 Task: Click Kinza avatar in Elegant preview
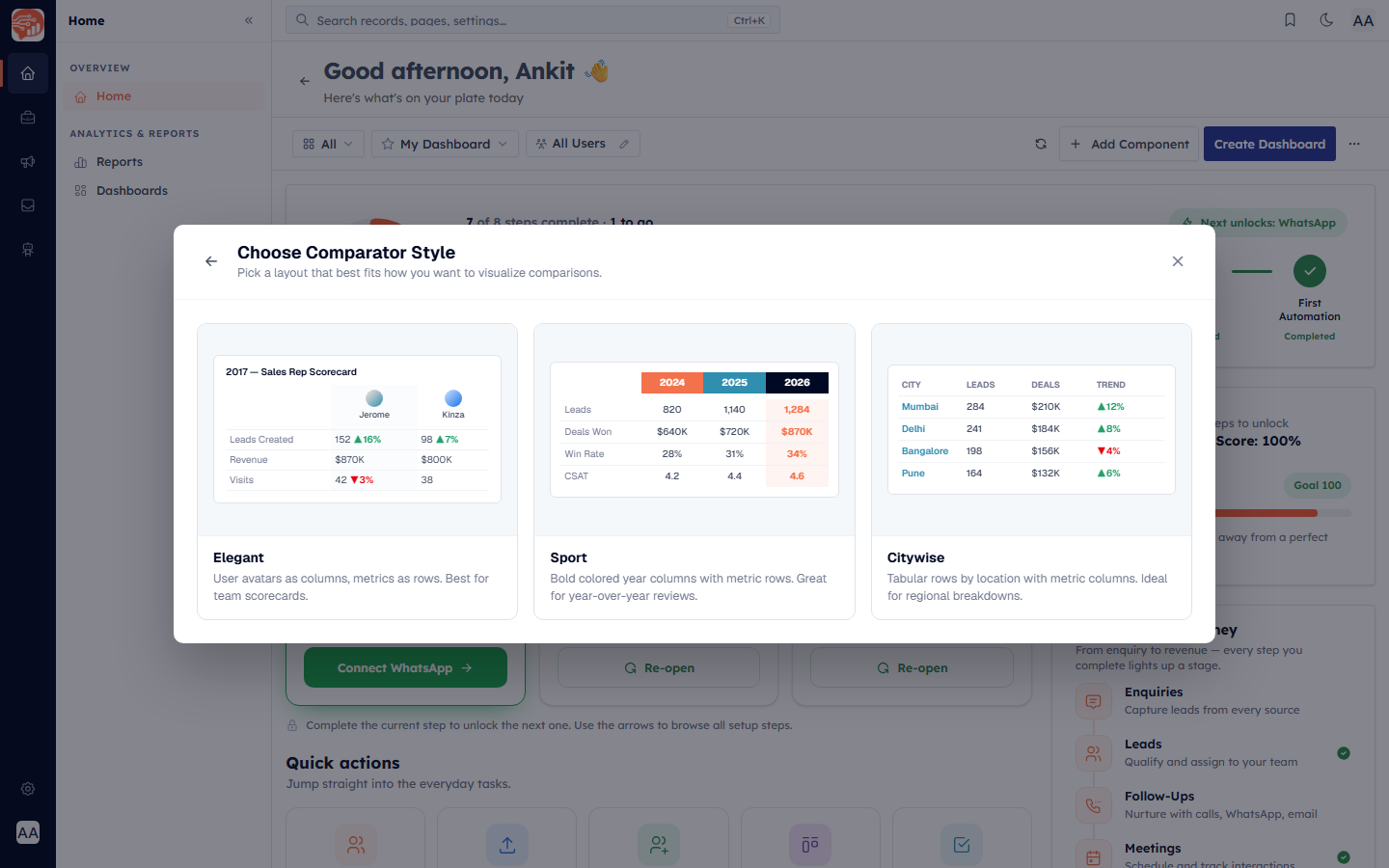[x=453, y=398]
